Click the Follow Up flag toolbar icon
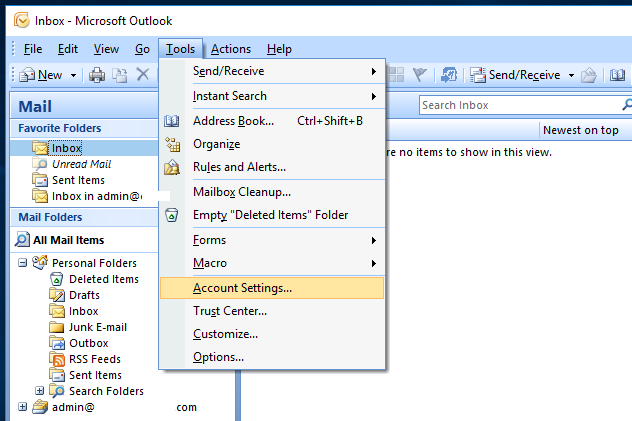 tap(420, 75)
